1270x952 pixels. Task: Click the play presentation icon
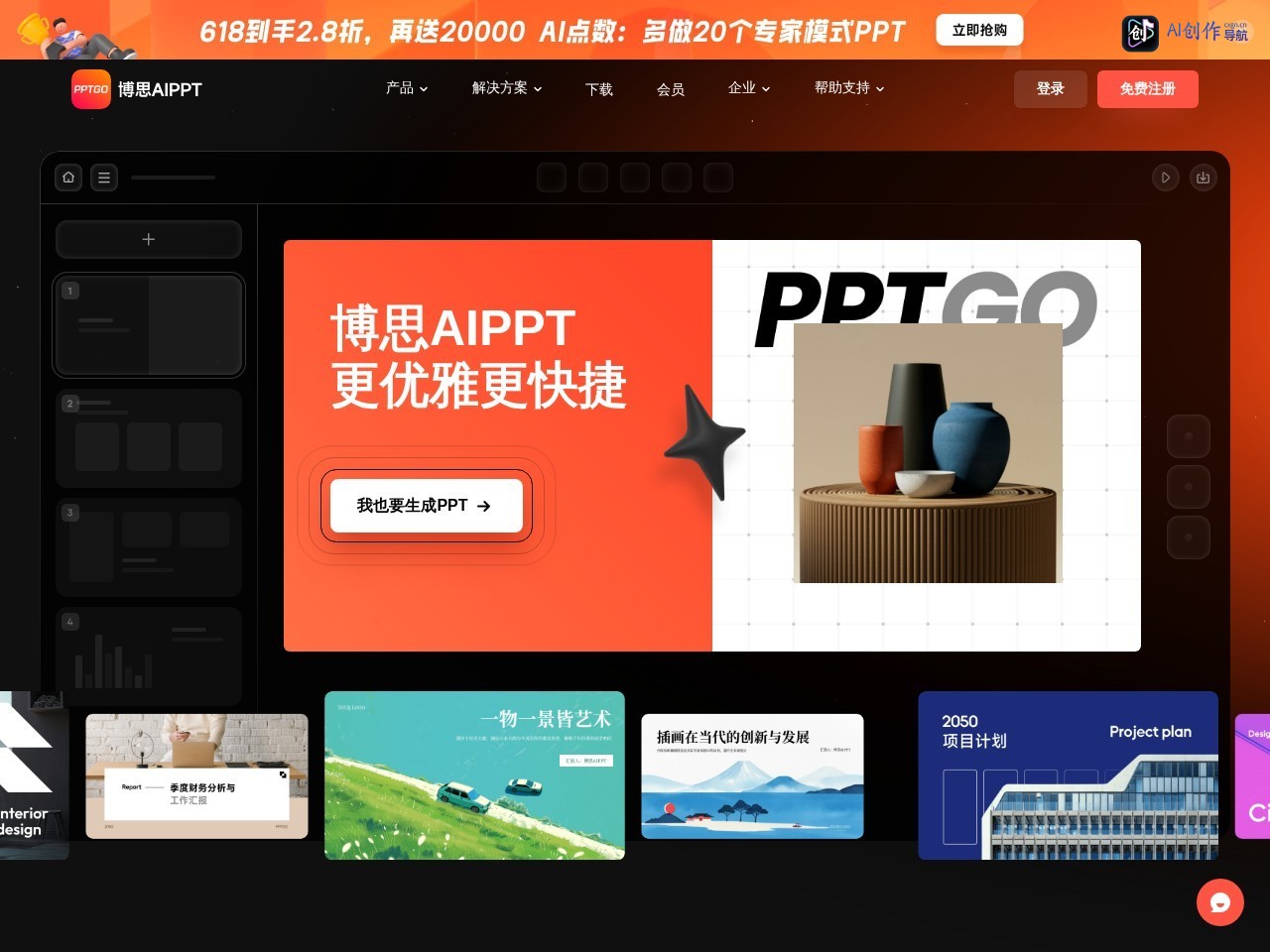(1166, 178)
